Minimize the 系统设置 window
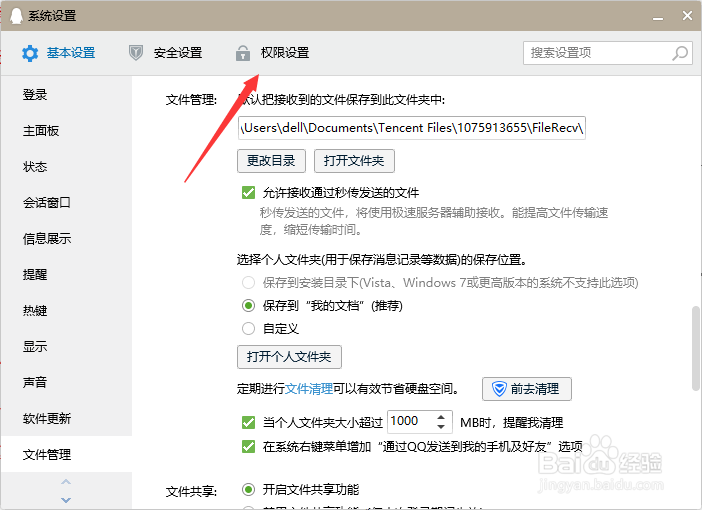Image resolution: width=702 pixels, height=510 pixels. (x=658, y=18)
